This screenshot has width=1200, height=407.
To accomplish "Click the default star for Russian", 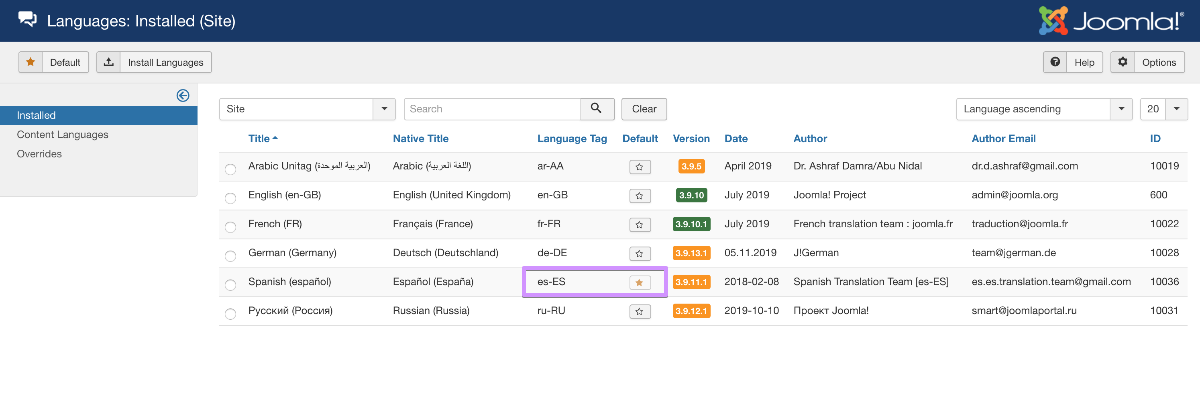I will 640,311.
